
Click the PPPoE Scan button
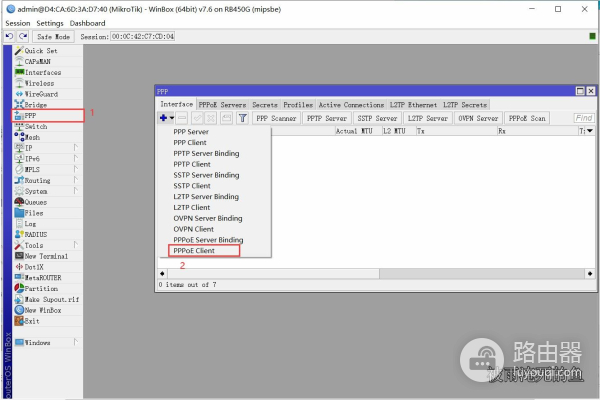tap(527, 118)
